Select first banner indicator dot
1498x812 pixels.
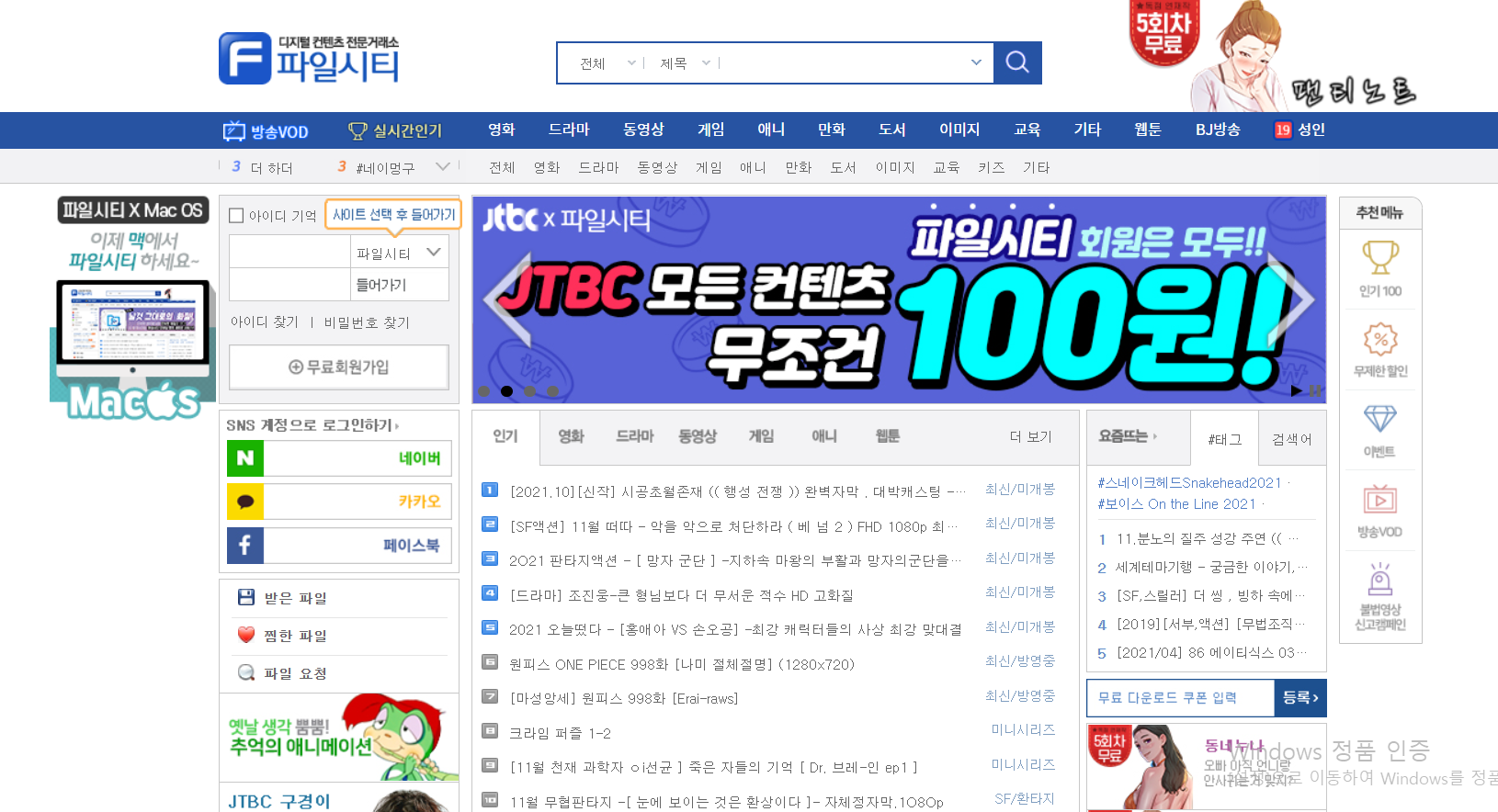tap(483, 390)
